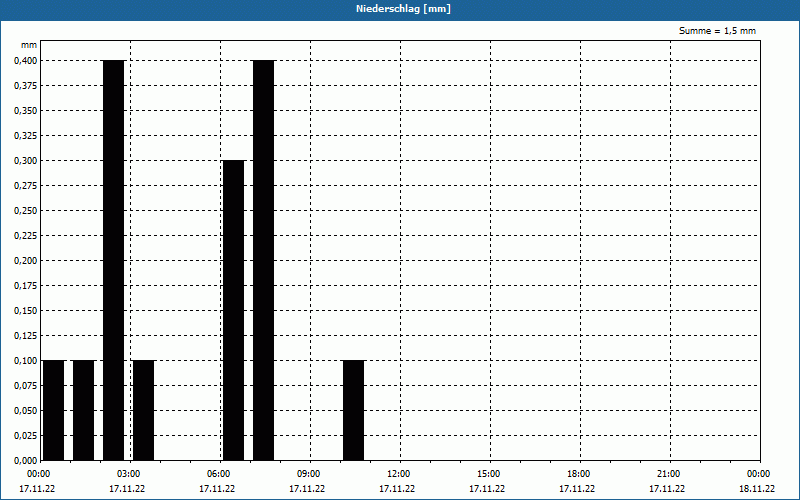Click the 12:00 time label

coord(398,474)
